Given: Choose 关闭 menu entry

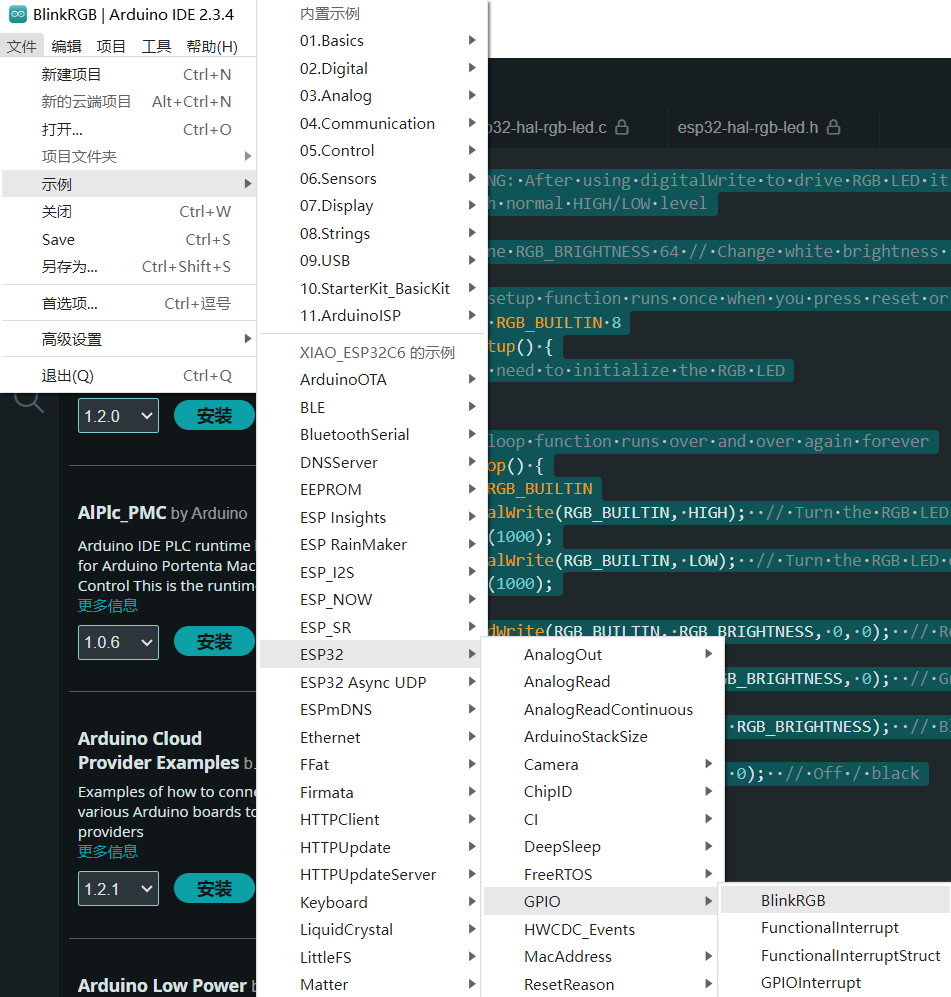Looking at the screenshot, I should pyautogui.click(x=129, y=212).
